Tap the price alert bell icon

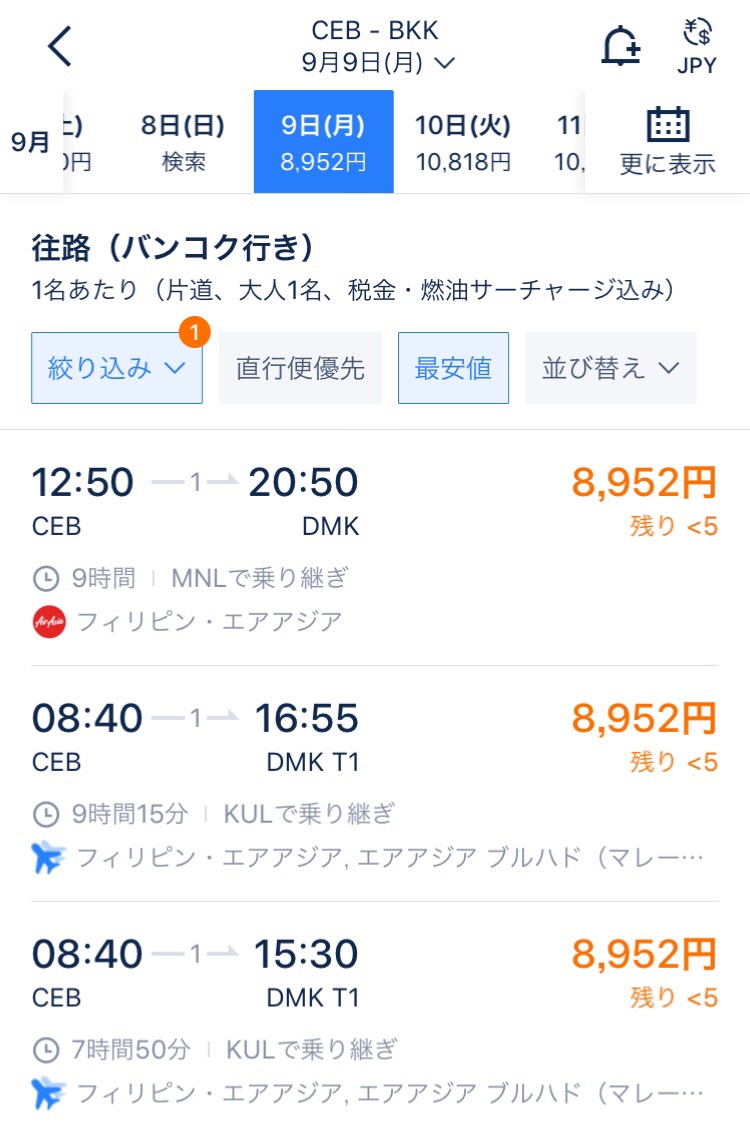click(620, 46)
